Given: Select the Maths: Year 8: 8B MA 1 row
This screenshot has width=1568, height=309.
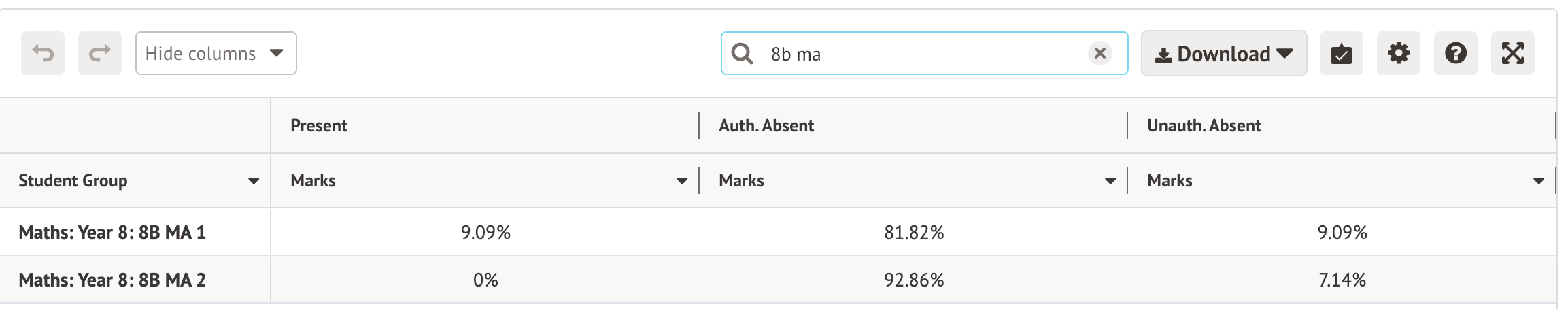Looking at the screenshot, I should pyautogui.click(x=112, y=233).
